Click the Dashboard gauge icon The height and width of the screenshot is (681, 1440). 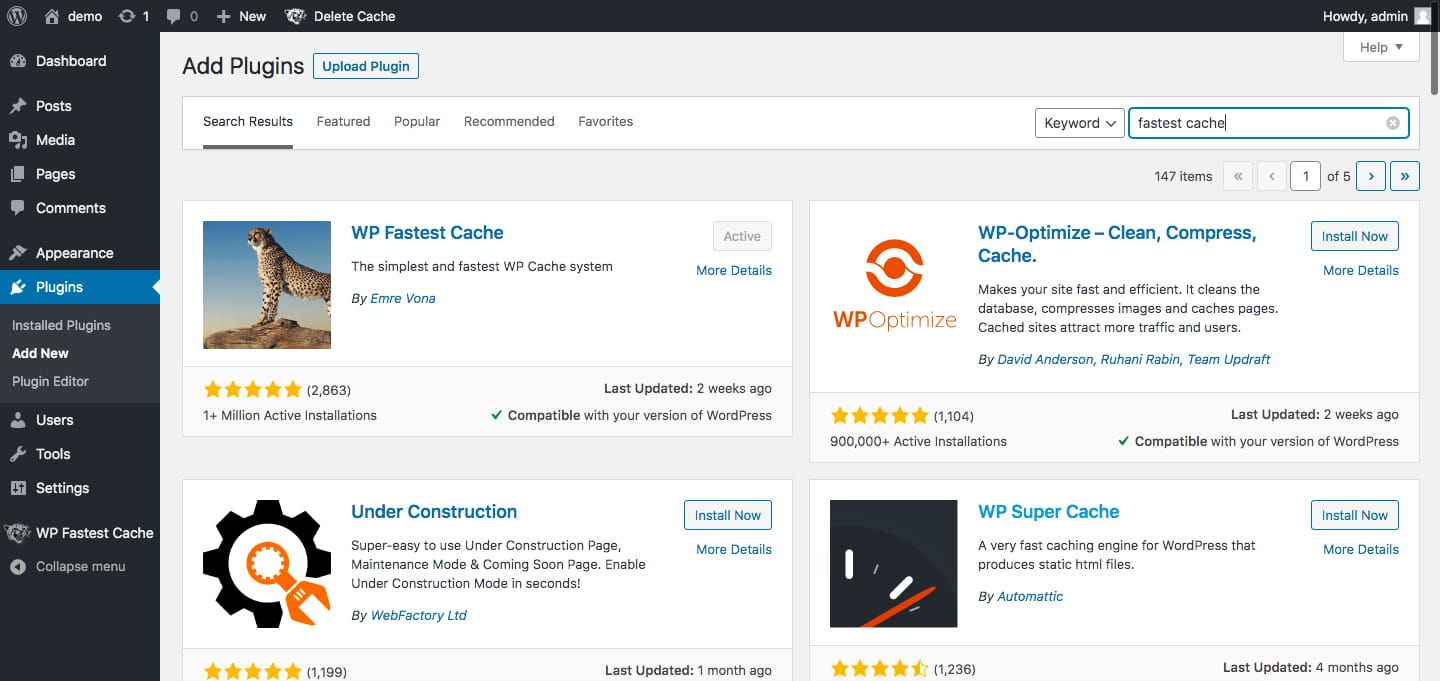[18, 61]
